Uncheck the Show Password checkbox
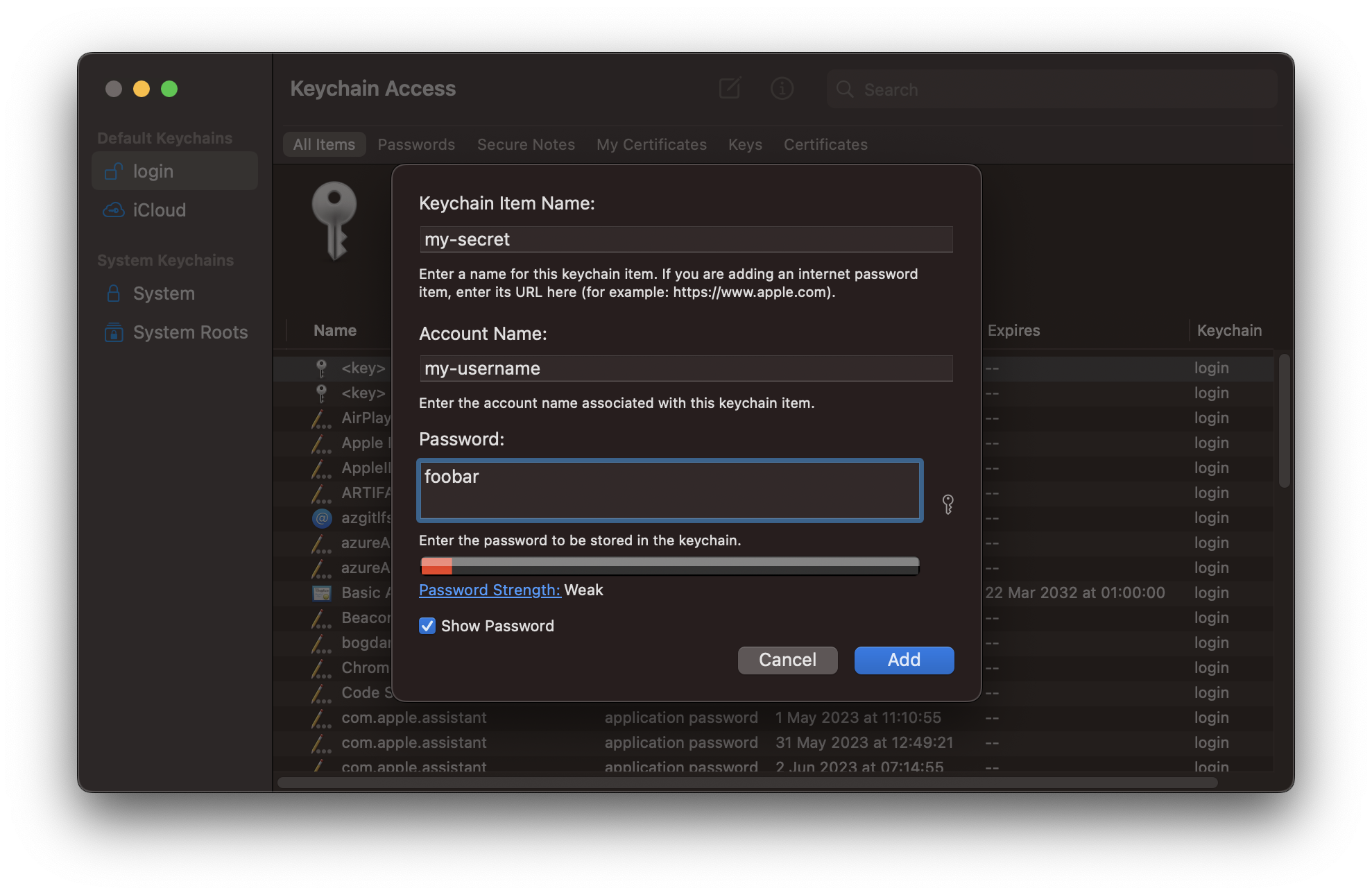Viewport: 1372px width, 895px height. click(x=427, y=626)
